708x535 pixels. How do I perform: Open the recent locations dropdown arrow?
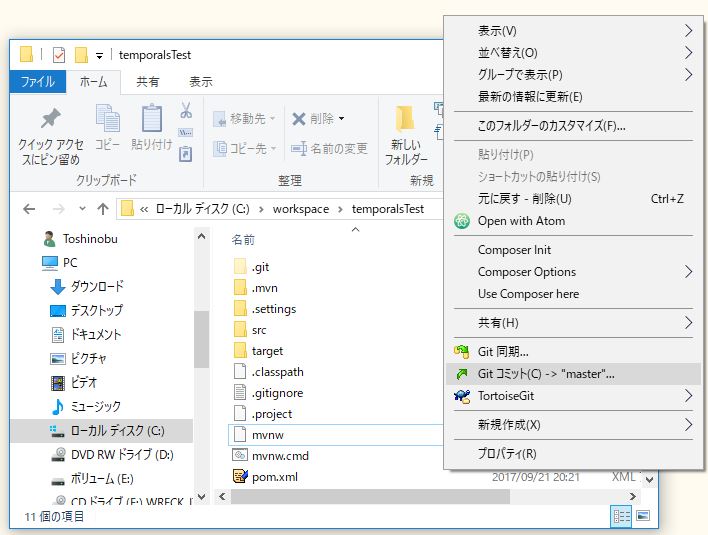point(82,209)
